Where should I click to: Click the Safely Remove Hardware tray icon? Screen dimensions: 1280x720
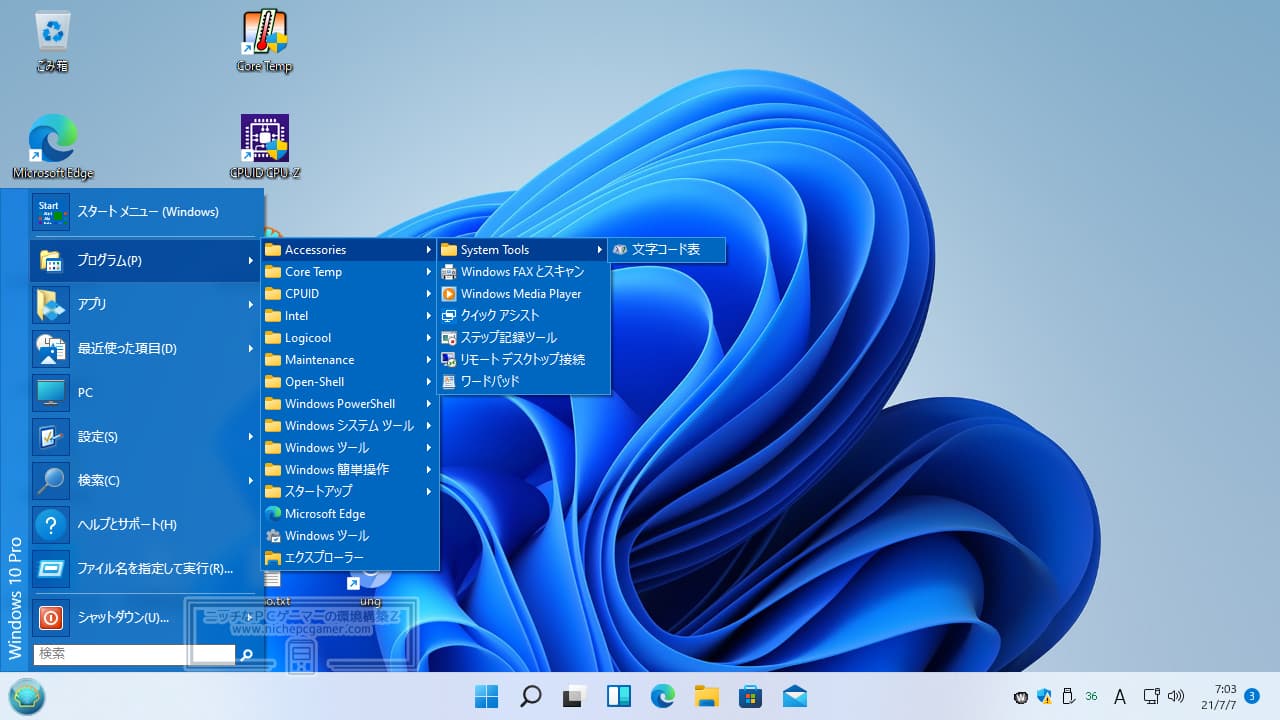(1067, 696)
